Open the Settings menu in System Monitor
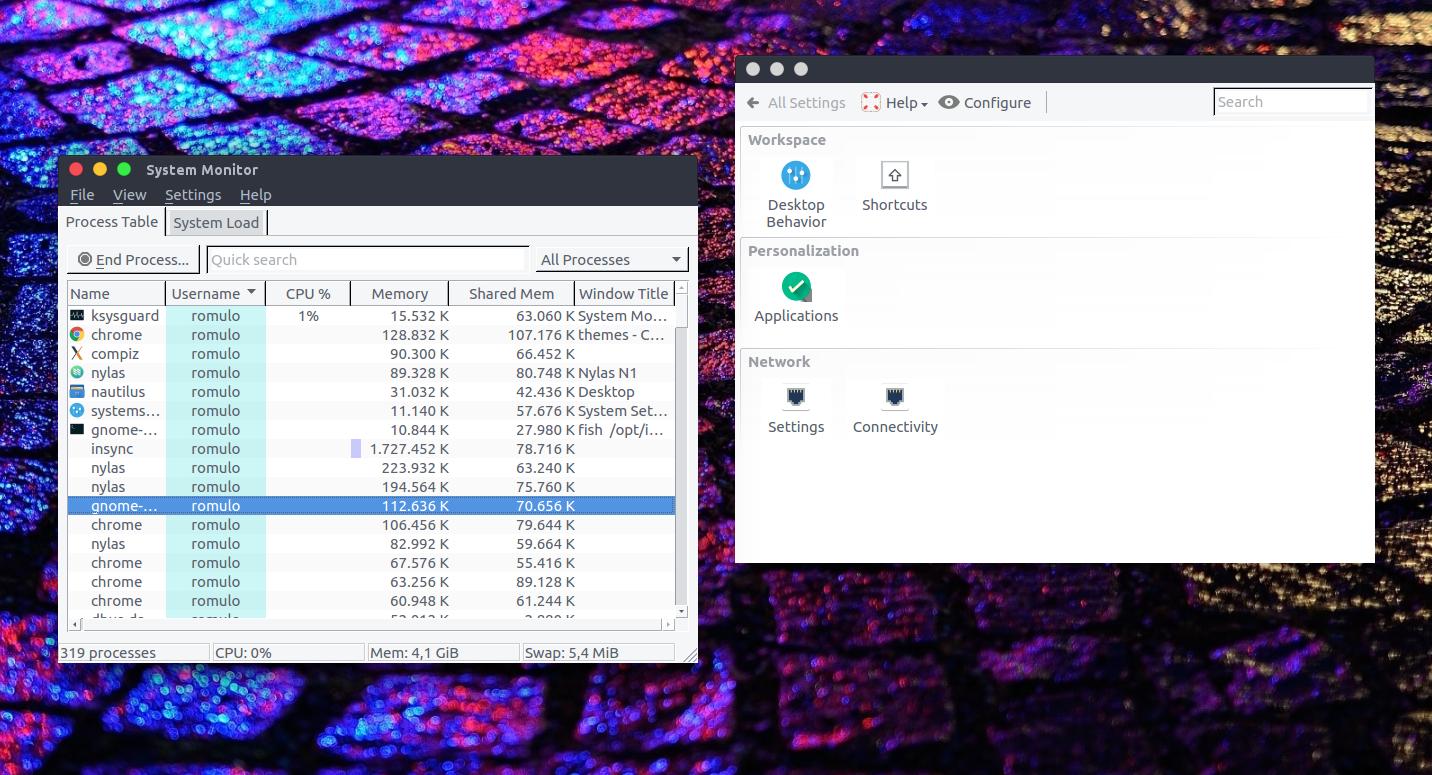Screen dimensions: 1432x775 point(193,195)
